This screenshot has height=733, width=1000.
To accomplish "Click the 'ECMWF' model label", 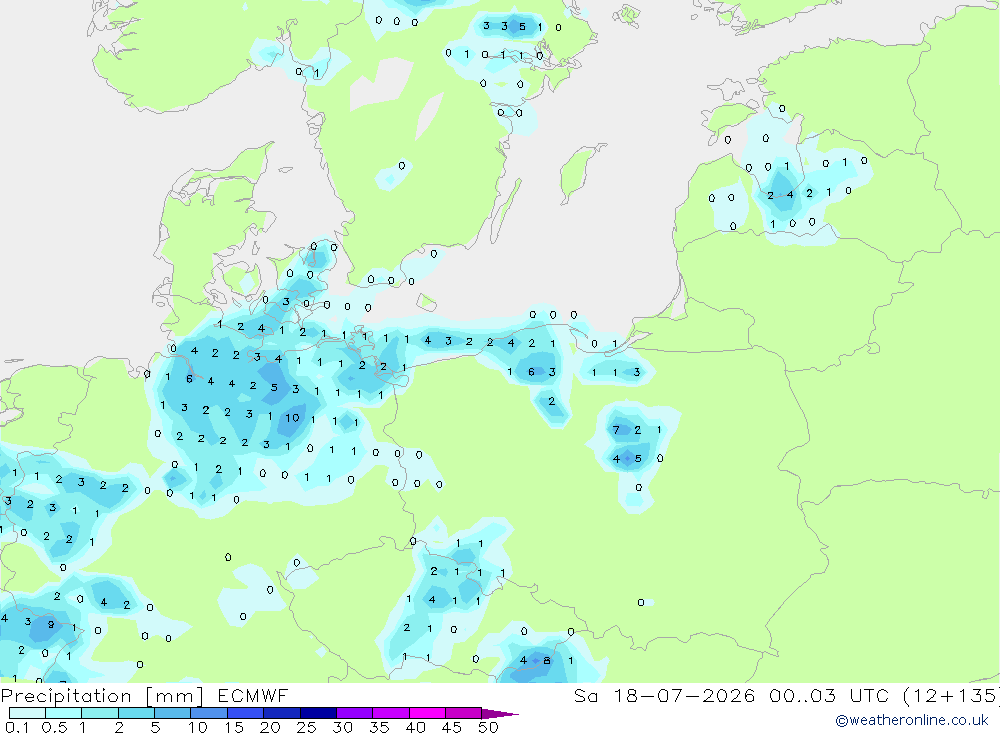I will [x=253, y=695].
